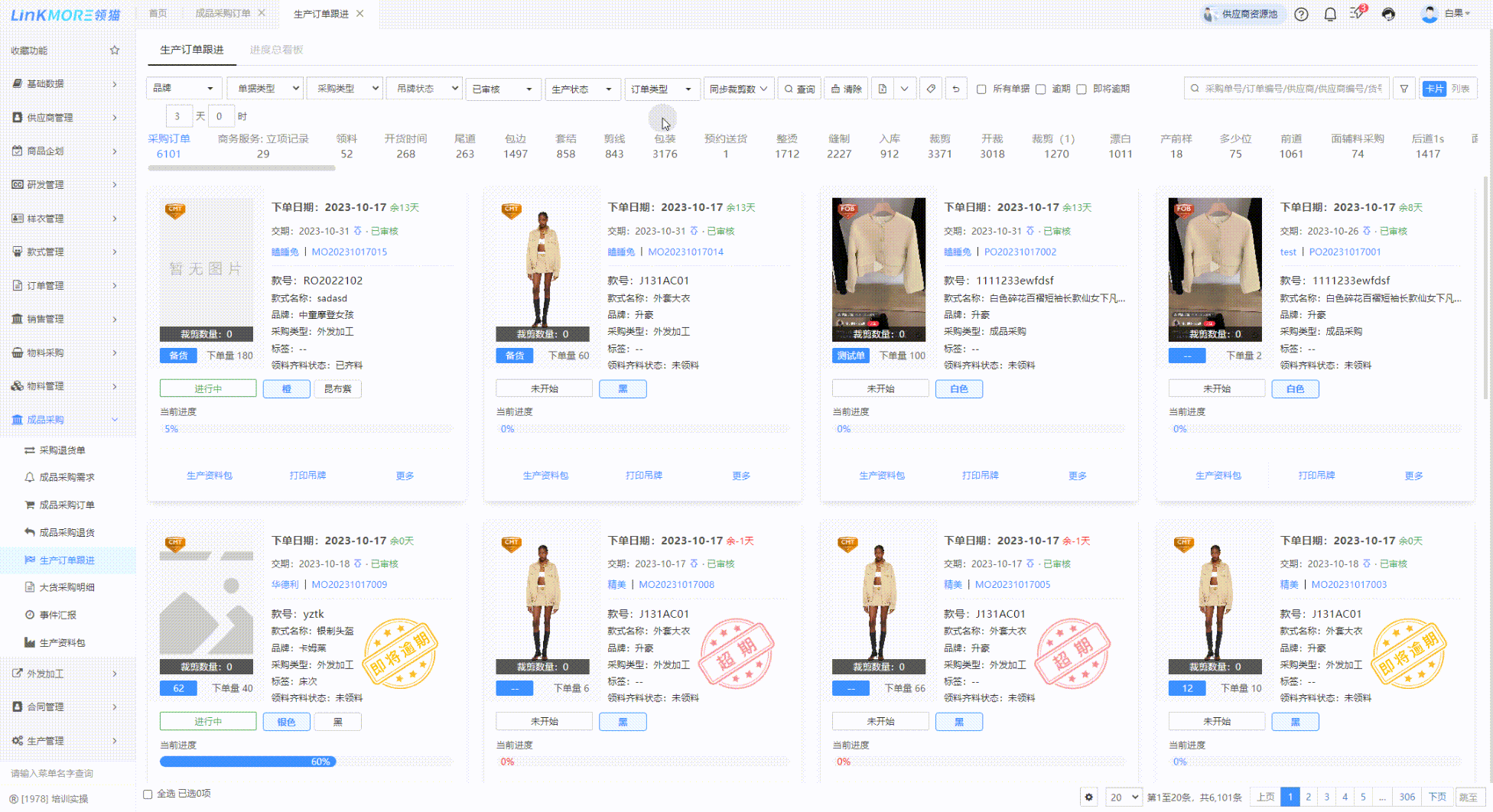Select the 生产订单跟进 sub-tab
1493x812 pixels.
(192, 50)
